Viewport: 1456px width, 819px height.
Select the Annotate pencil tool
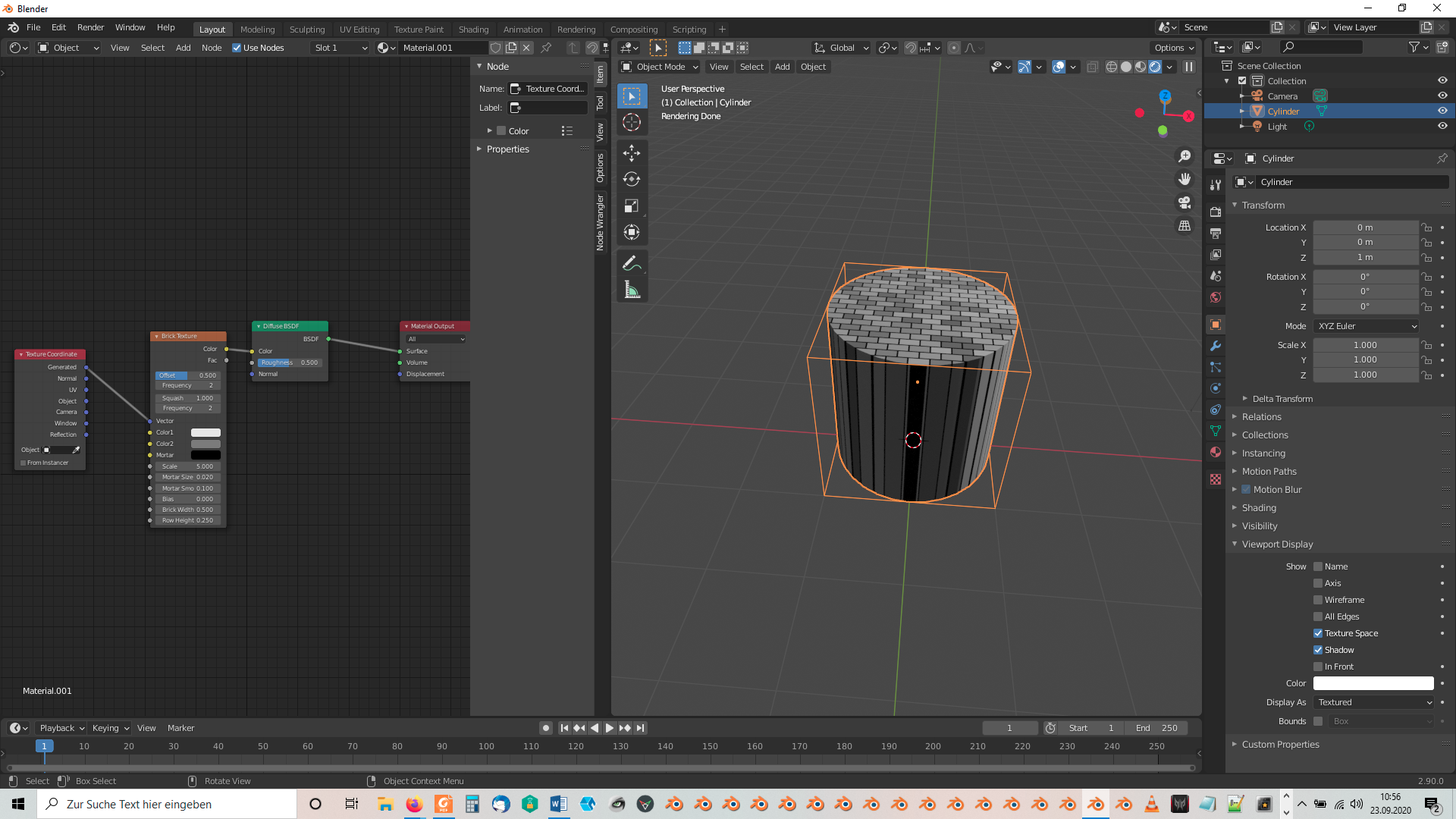[632, 263]
